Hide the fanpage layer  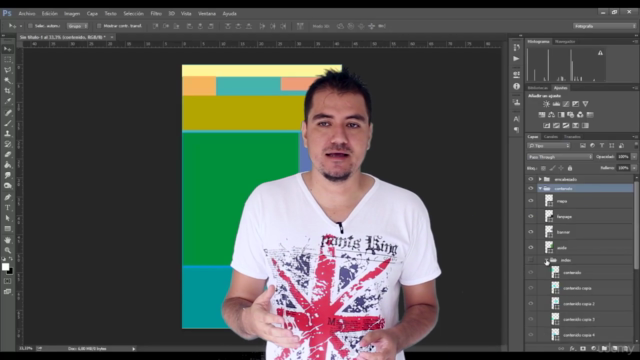(x=531, y=216)
